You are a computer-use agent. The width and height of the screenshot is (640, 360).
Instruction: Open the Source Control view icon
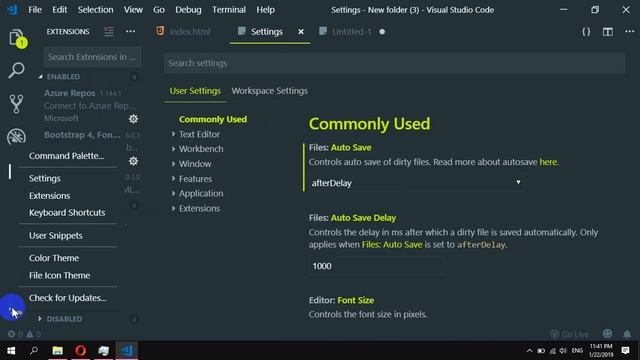pyautogui.click(x=16, y=104)
